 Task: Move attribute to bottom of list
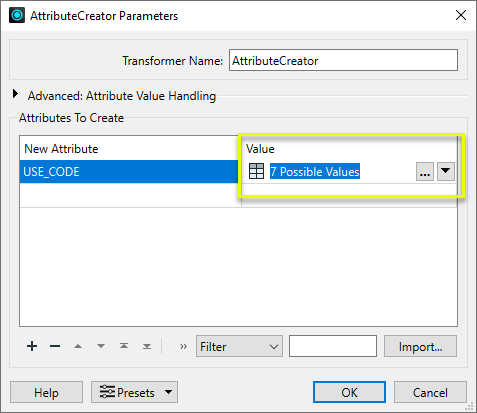[147, 346]
